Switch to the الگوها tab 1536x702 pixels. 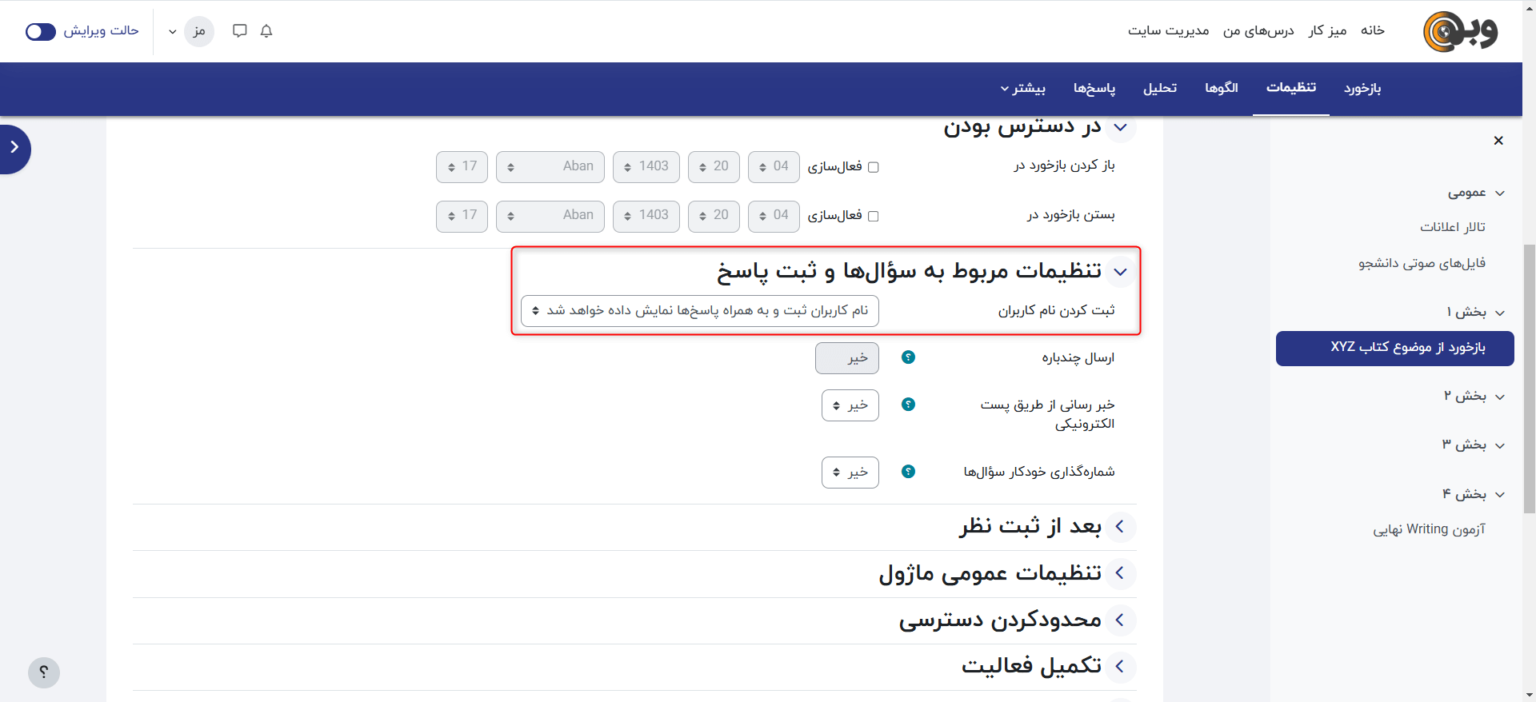click(1221, 88)
